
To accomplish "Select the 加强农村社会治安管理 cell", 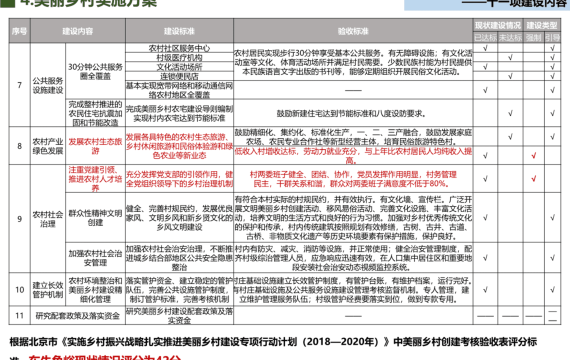I will coord(95,258).
